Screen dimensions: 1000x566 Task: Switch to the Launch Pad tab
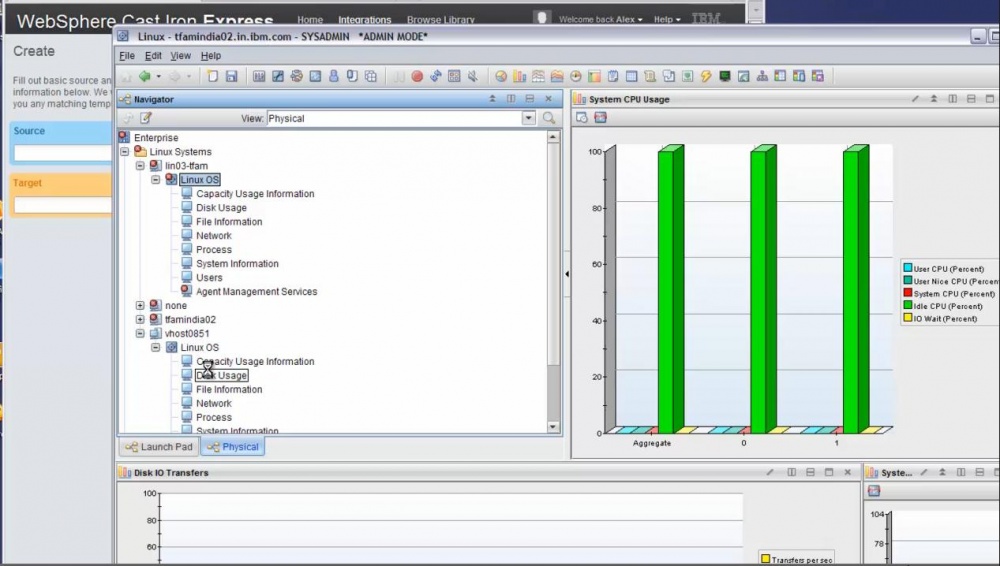point(159,447)
